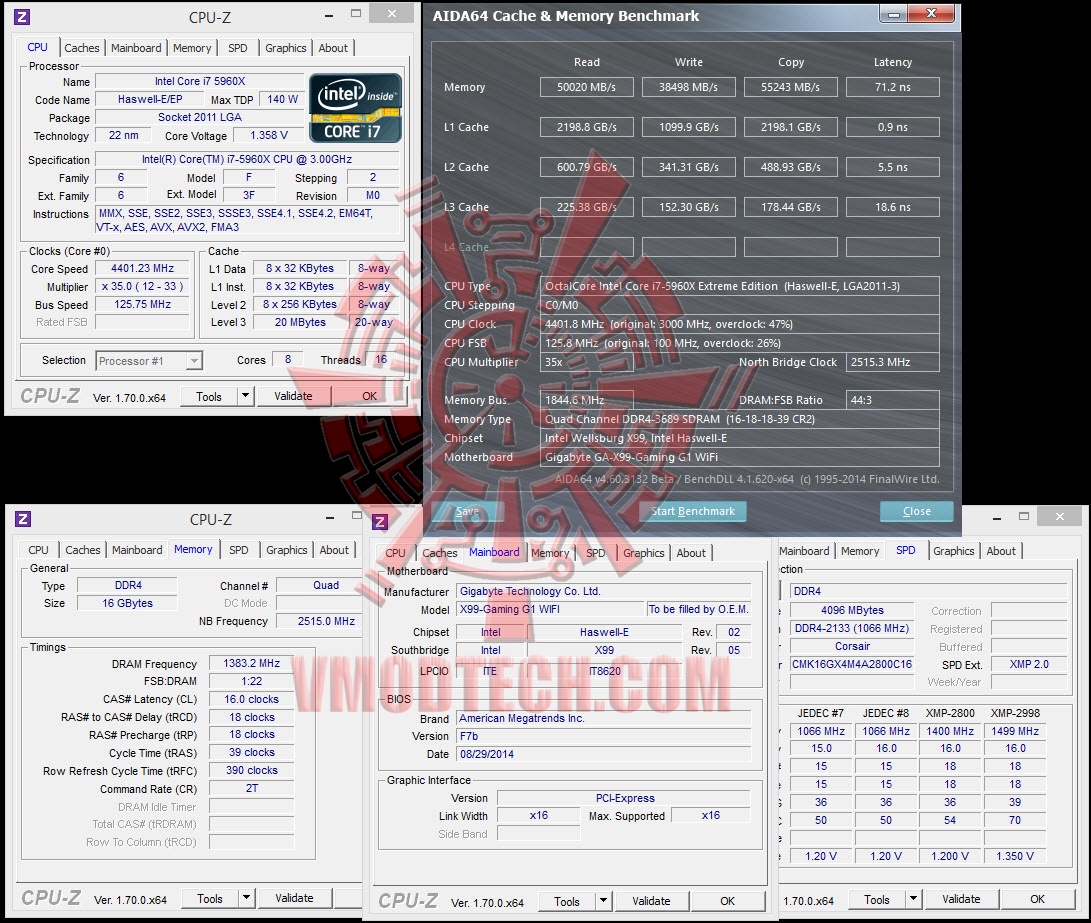The height and width of the screenshot is (923, 1091).
Task: Click the BIOS Version F7b value
Action: point(604,736)
